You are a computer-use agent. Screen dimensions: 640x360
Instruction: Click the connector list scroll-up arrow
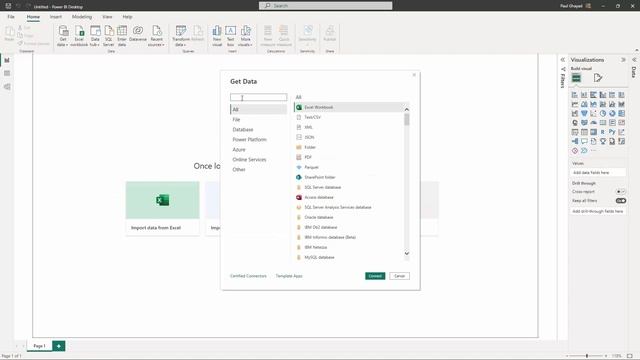pyautogui.click(x=407, y=109)
